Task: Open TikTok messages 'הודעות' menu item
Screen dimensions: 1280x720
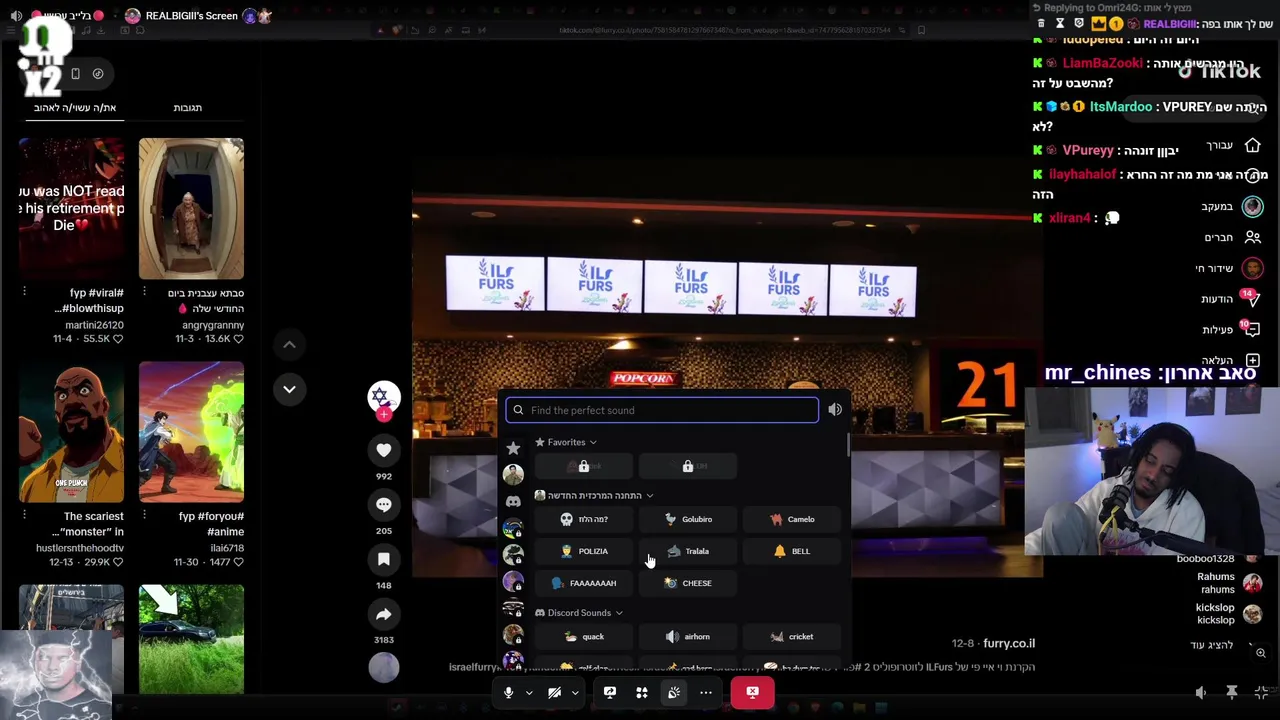Action: point(1232,299)
